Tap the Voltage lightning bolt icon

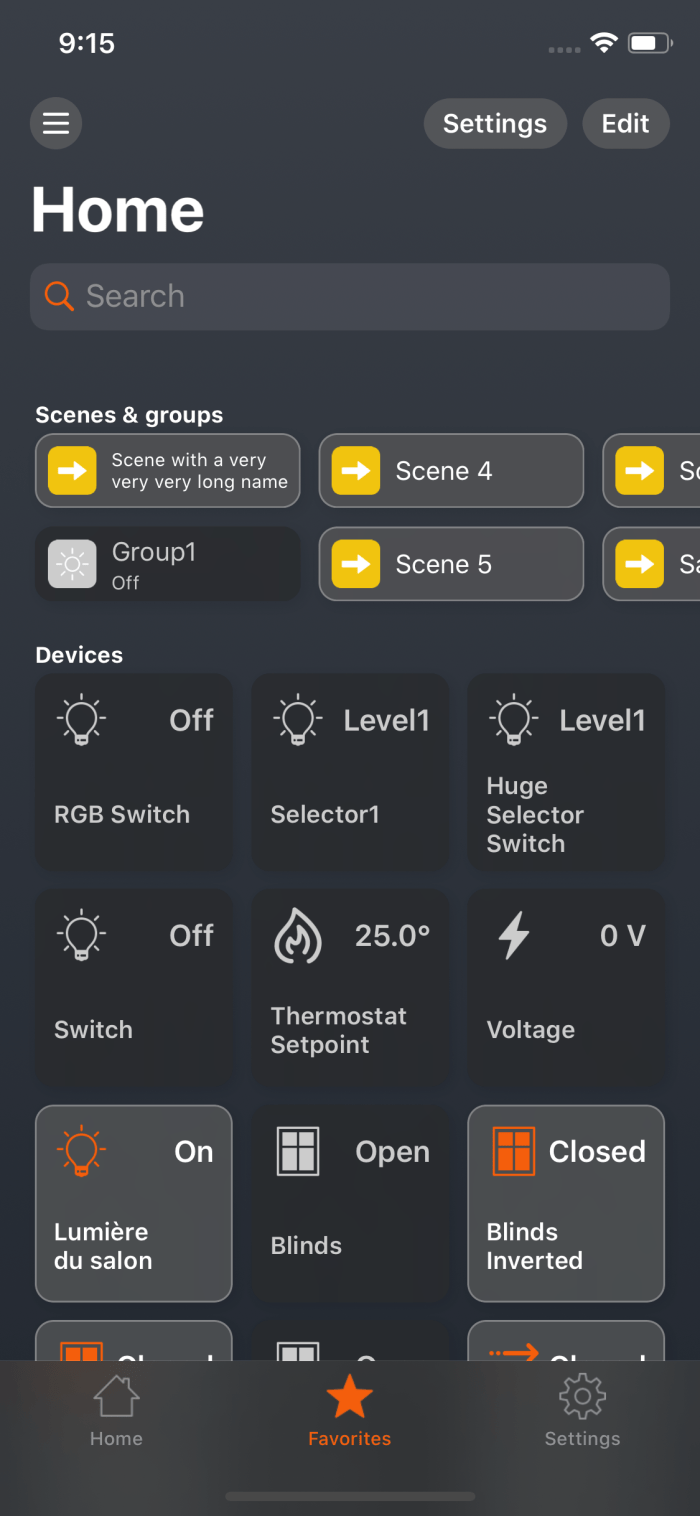514,936
